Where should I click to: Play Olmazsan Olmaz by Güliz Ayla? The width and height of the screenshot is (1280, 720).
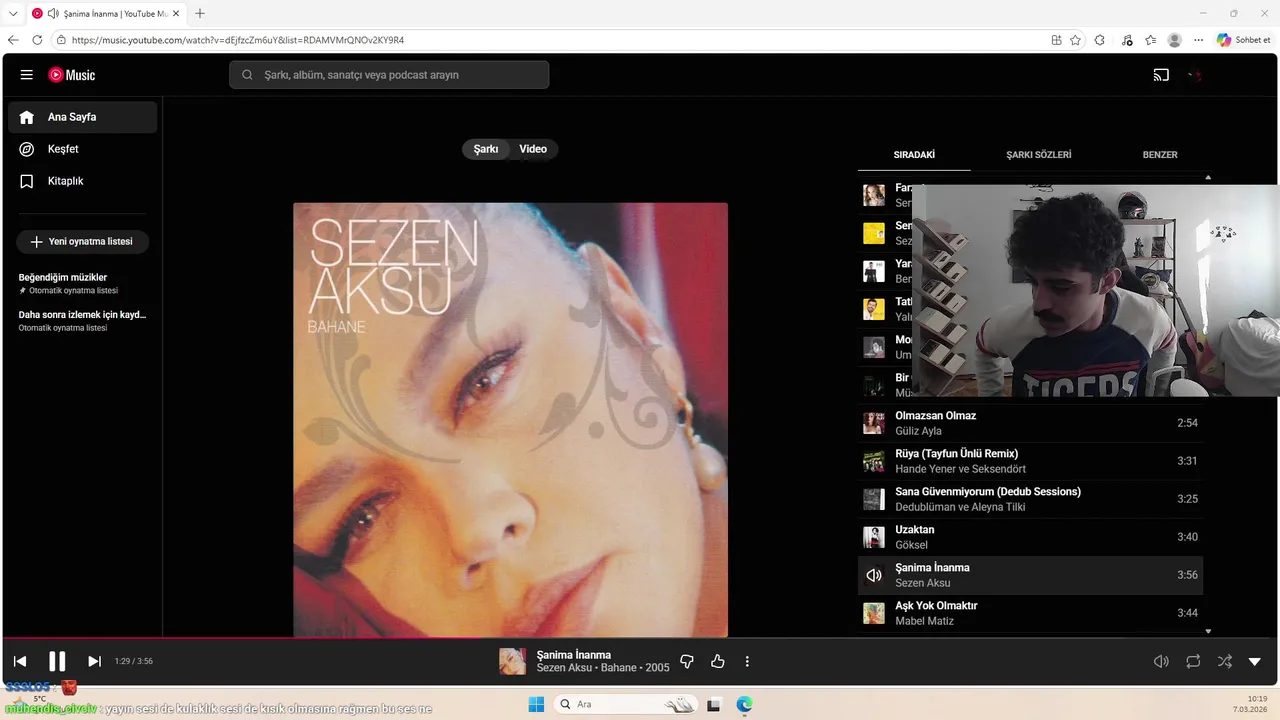pyautogui.click(x=1030, y=423)
